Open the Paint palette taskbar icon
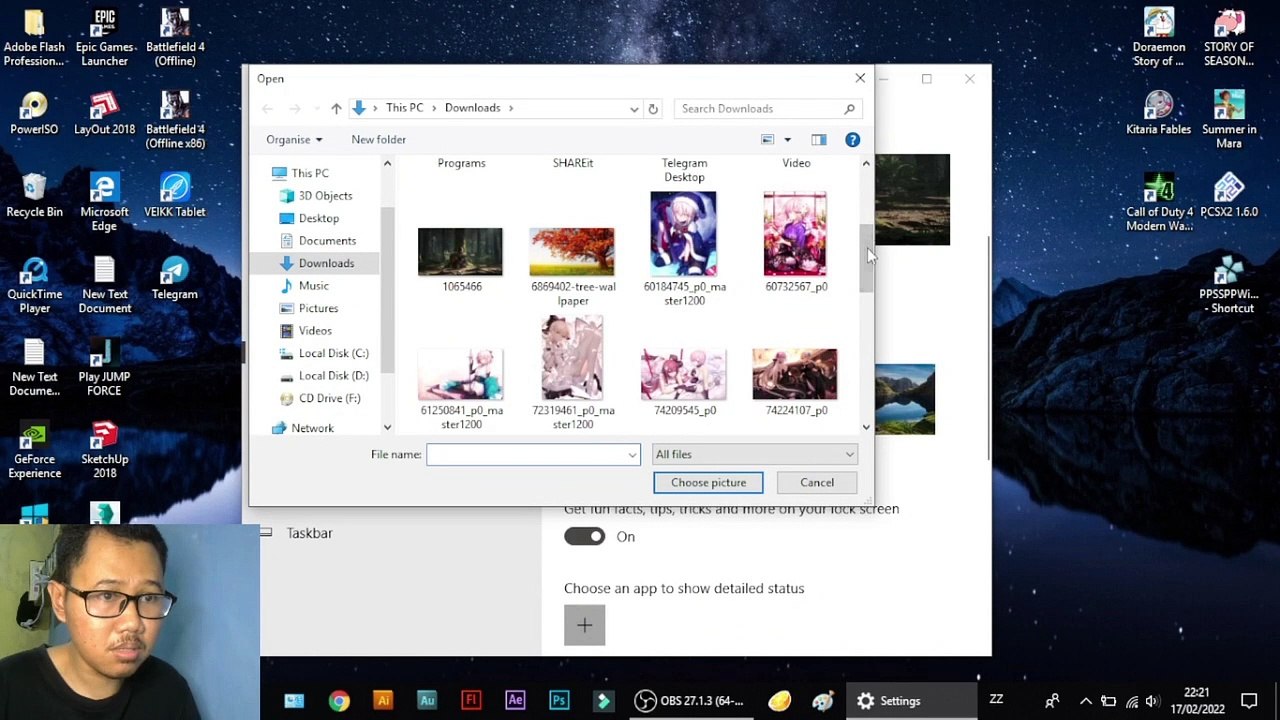Image resolution: width=1280 pixels, height=720 pixels. tap(823, 701)
